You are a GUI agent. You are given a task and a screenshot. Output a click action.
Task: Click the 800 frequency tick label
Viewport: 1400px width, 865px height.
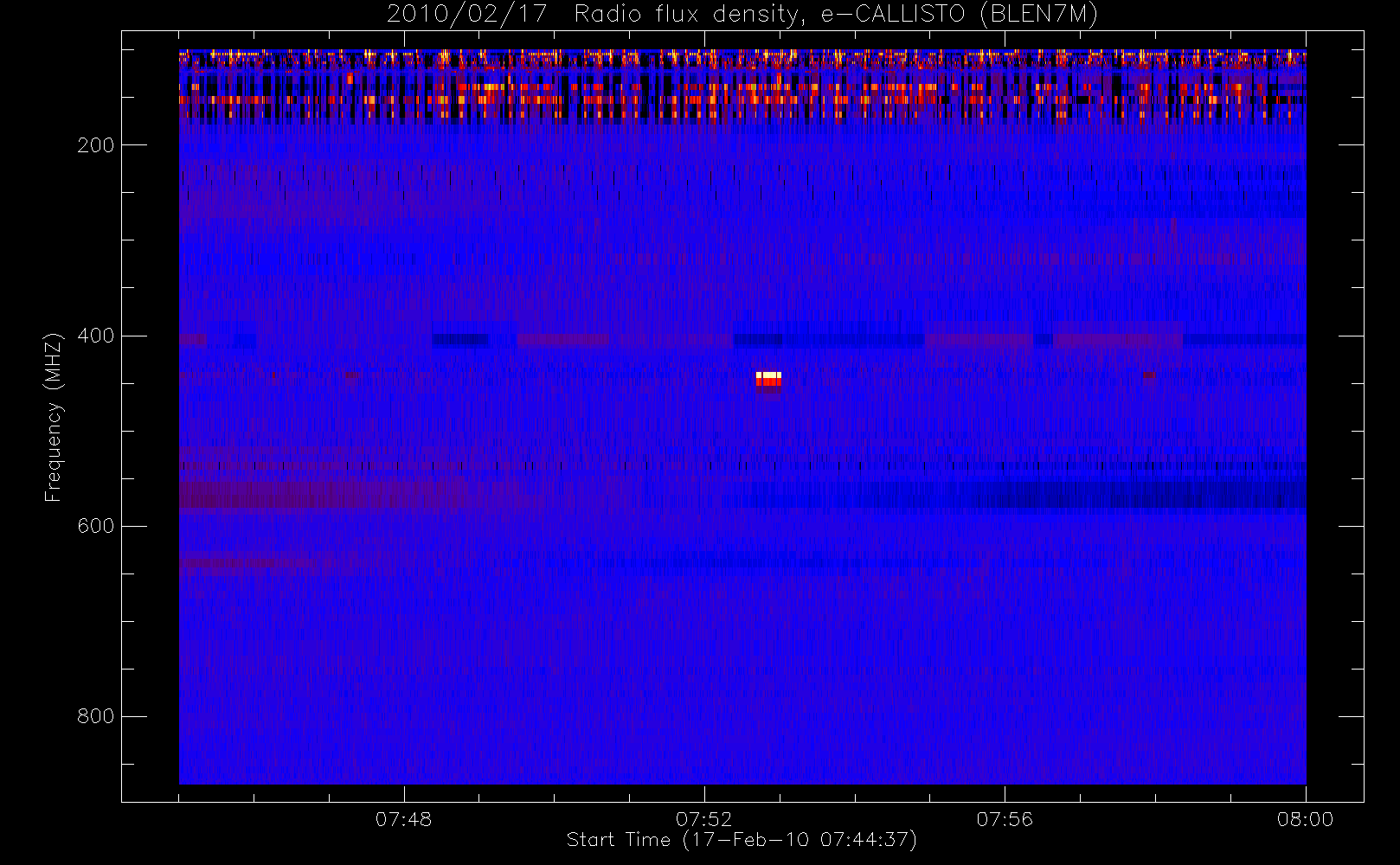(96, 716)
